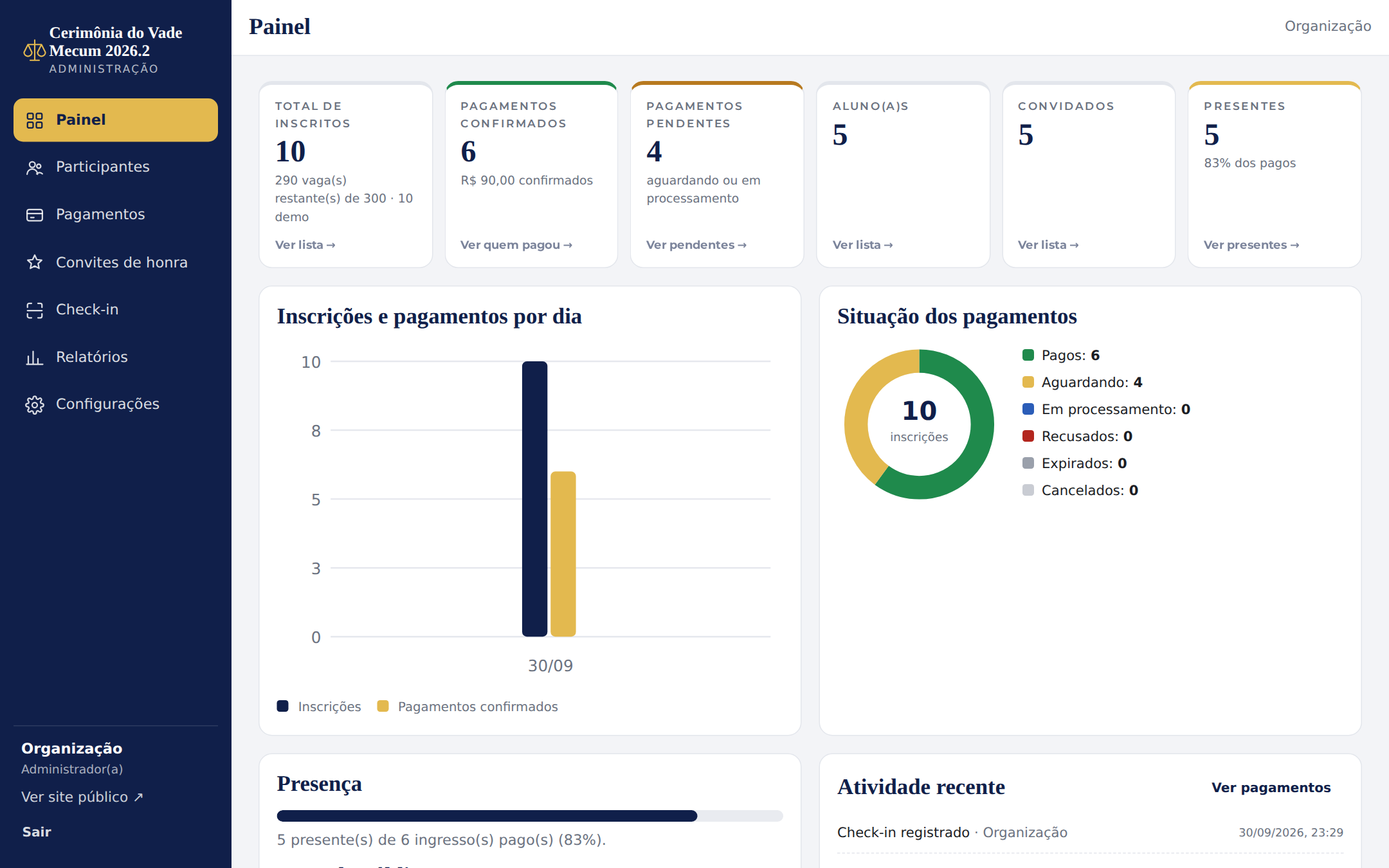Click the Painel grid icon in sidebar
The image size is (1389, 868).
(35, 120)
